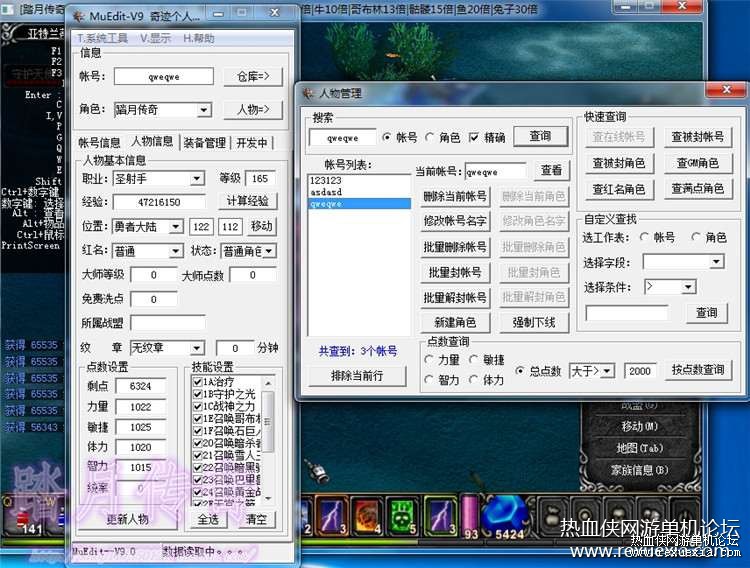Click the lightning skill beside the fire skill
Image resolution: width=750 pixels, height=568 pixels.
click(331, 516)
